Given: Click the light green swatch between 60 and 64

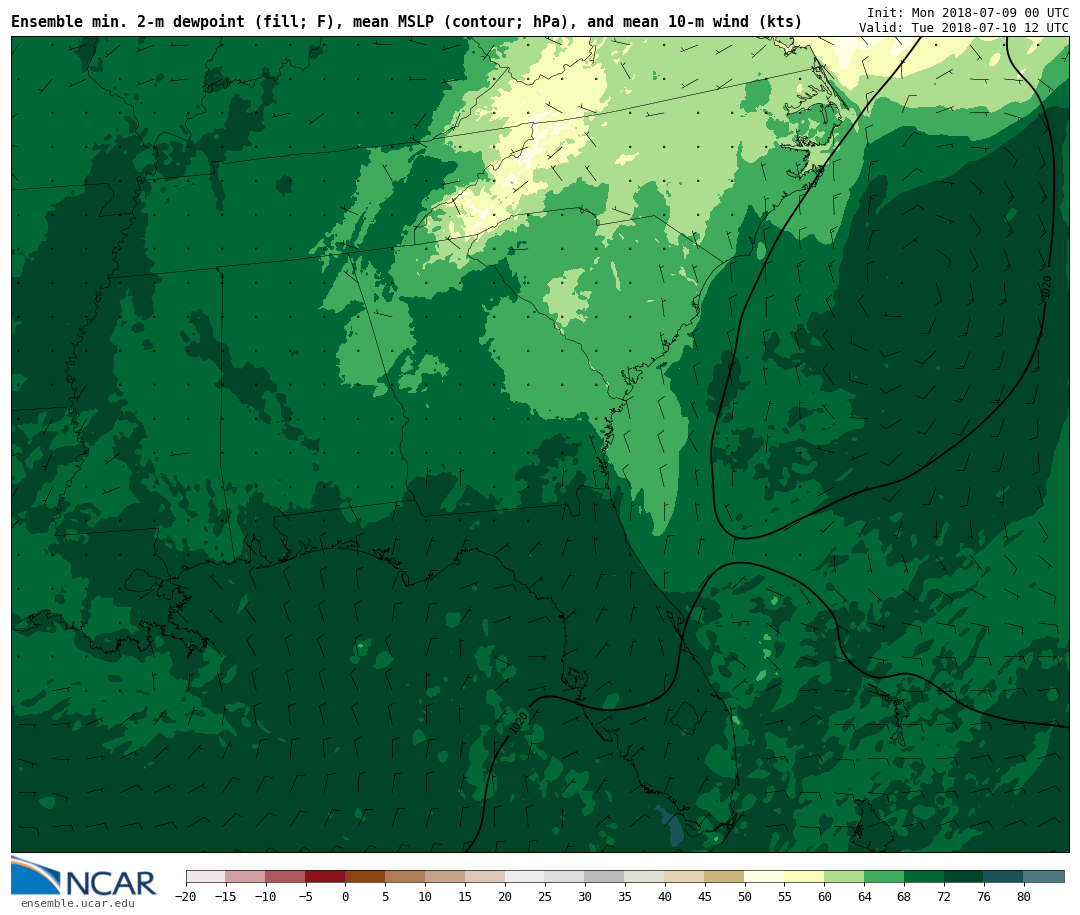Looking at the screenshot, I should pyautogui.click(x=845, y=877).
